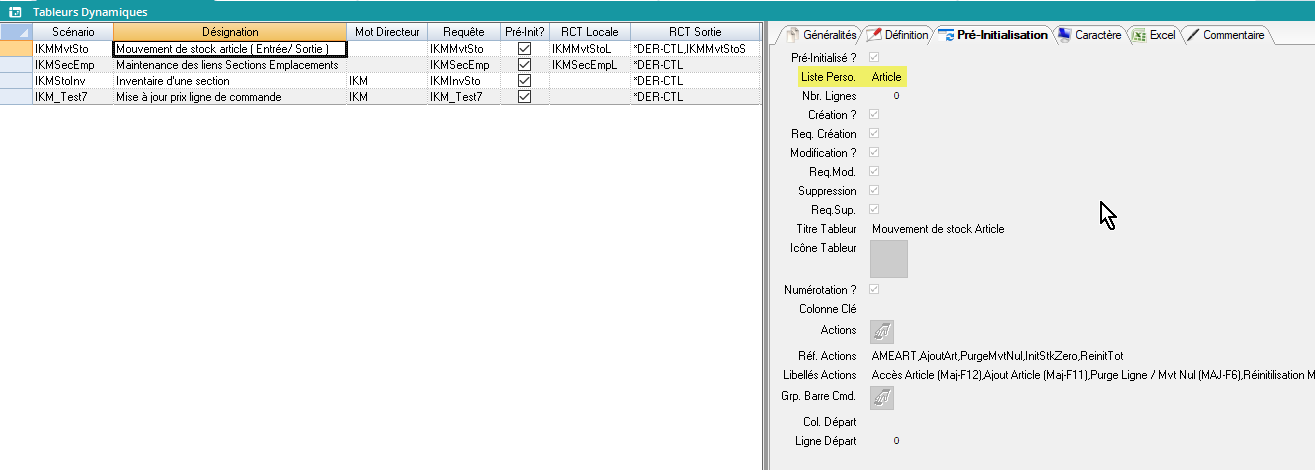Click the Tableurs Dynamiques window title icon

coord(15,12)
